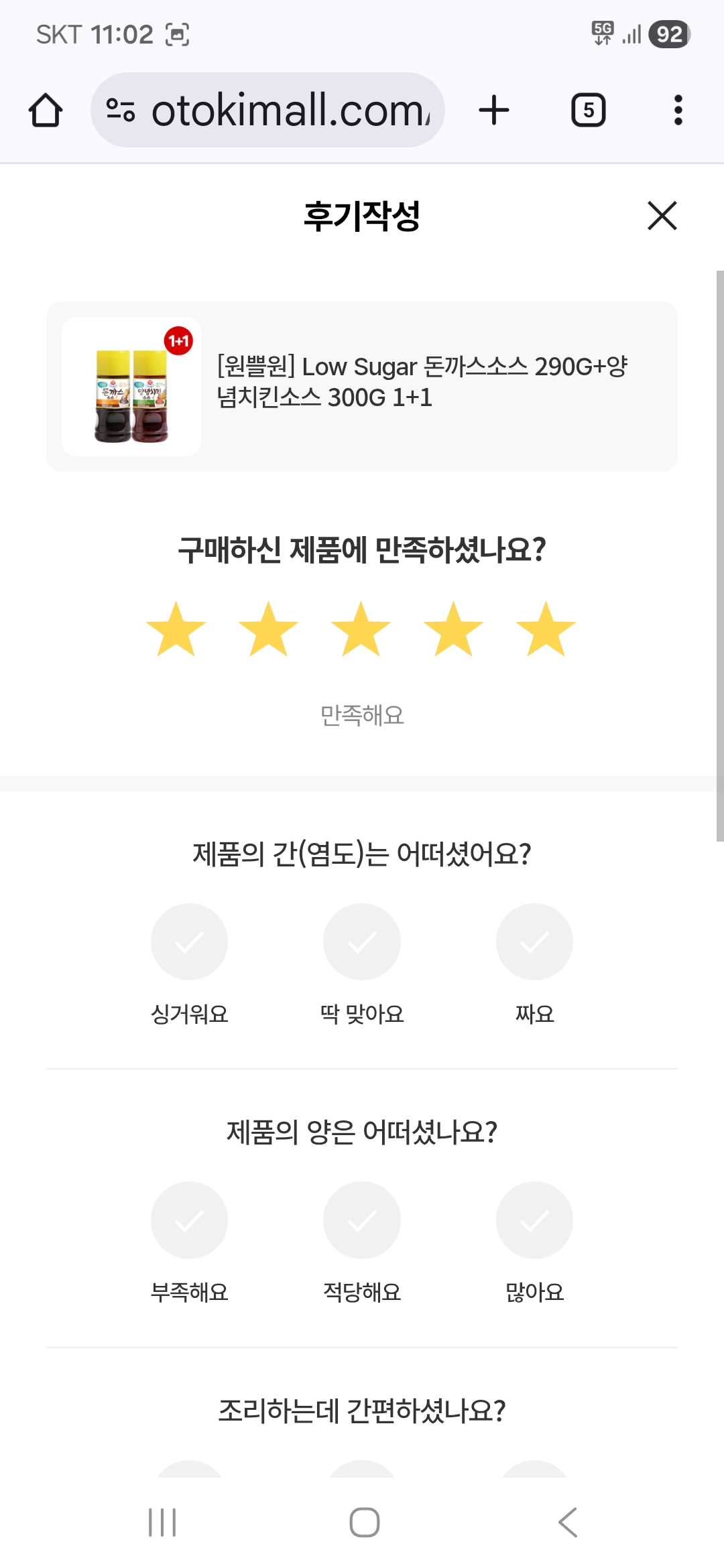Tap the Low Sugar sauce product thumbnail
The width and height of the screenshot is (724, 1568).
131,387
